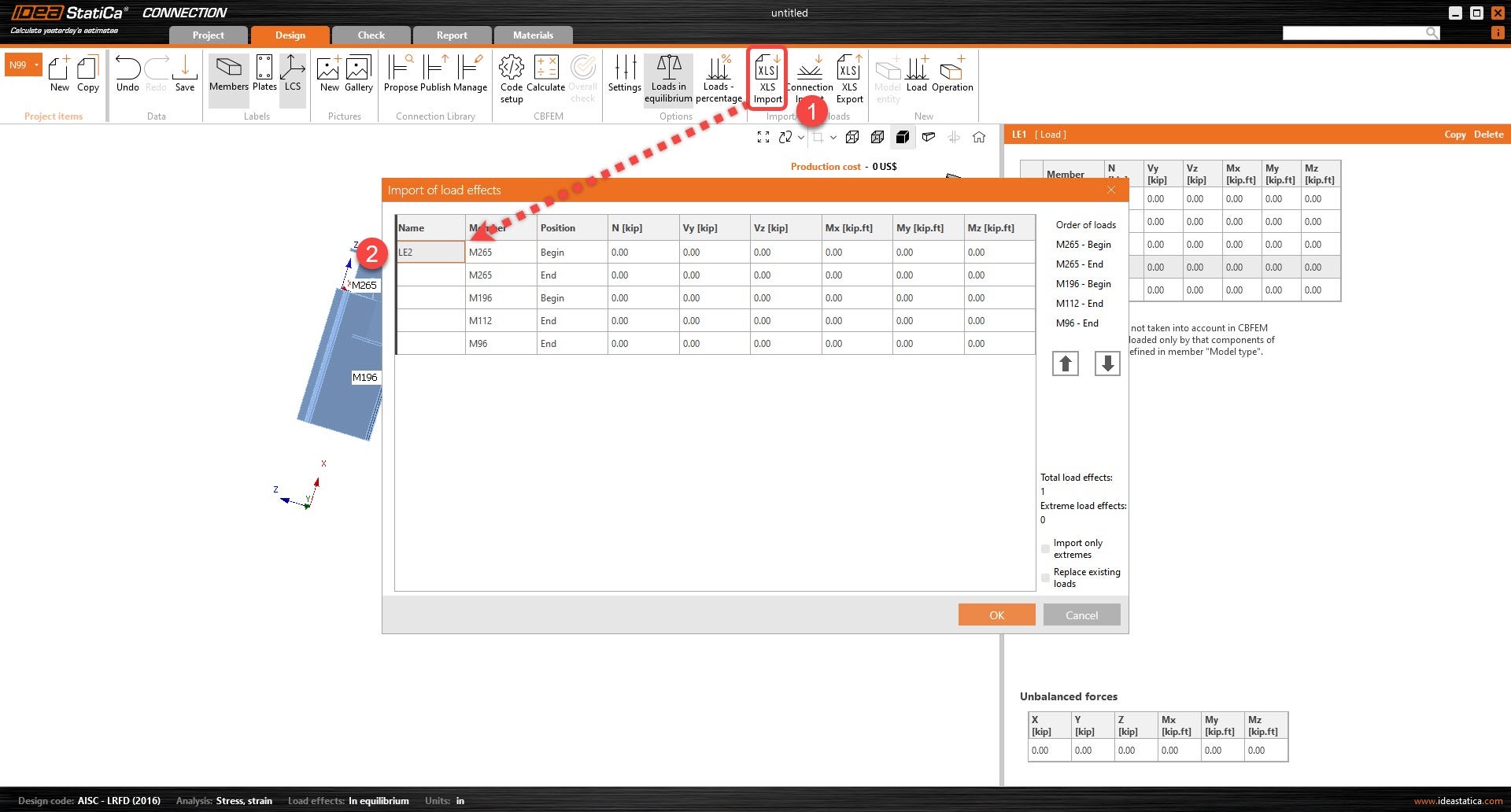The image size is (1511, 812).
Task: Click the XLS Import icon
Action: tap(767, 78)
